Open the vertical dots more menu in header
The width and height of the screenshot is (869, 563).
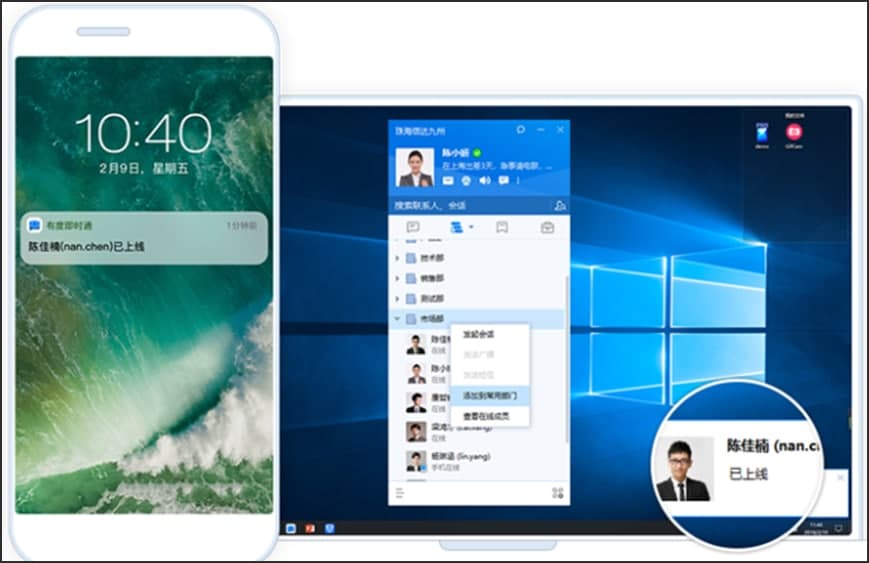518,181
